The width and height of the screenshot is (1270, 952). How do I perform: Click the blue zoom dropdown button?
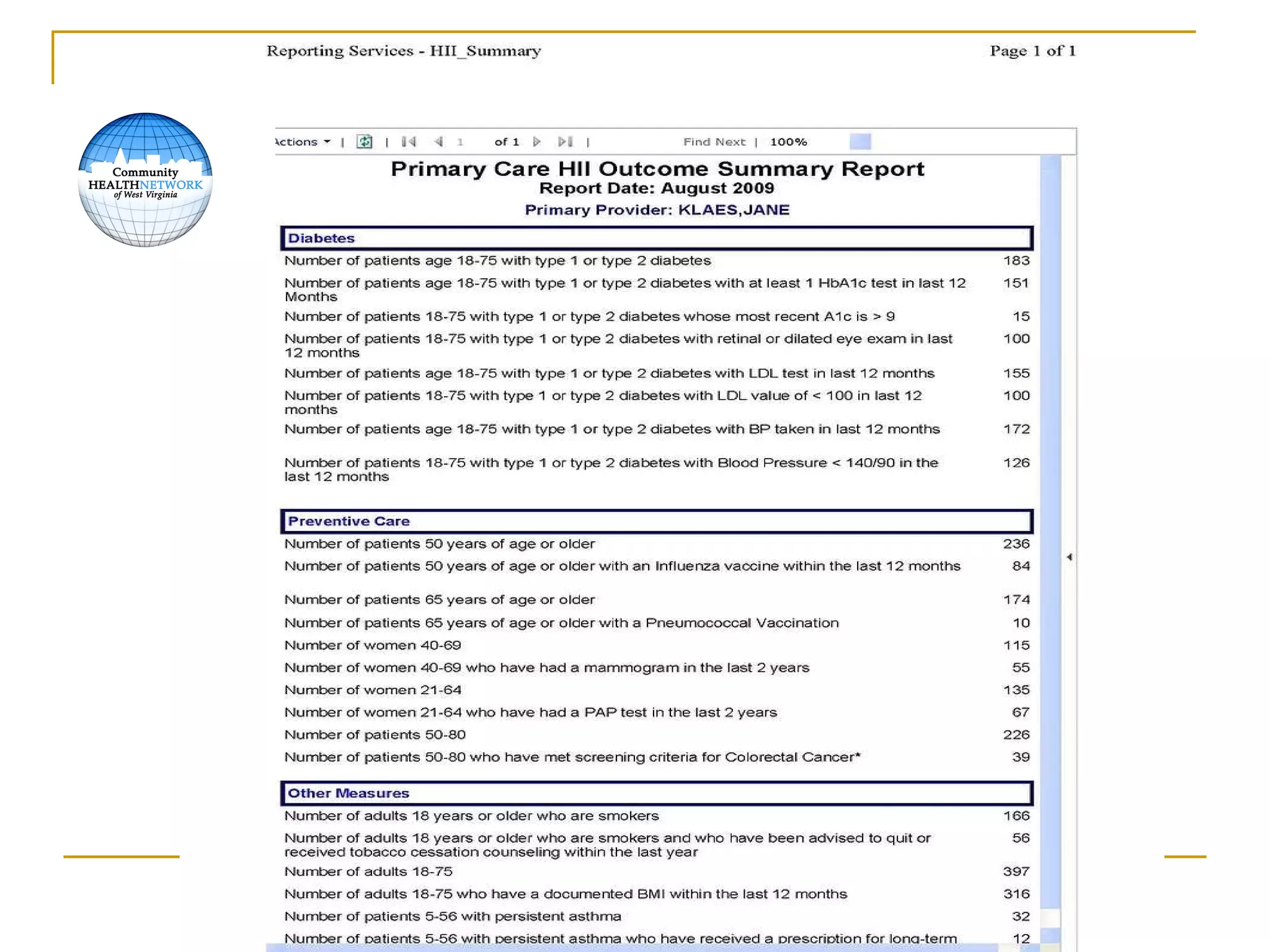pos(860,142)
